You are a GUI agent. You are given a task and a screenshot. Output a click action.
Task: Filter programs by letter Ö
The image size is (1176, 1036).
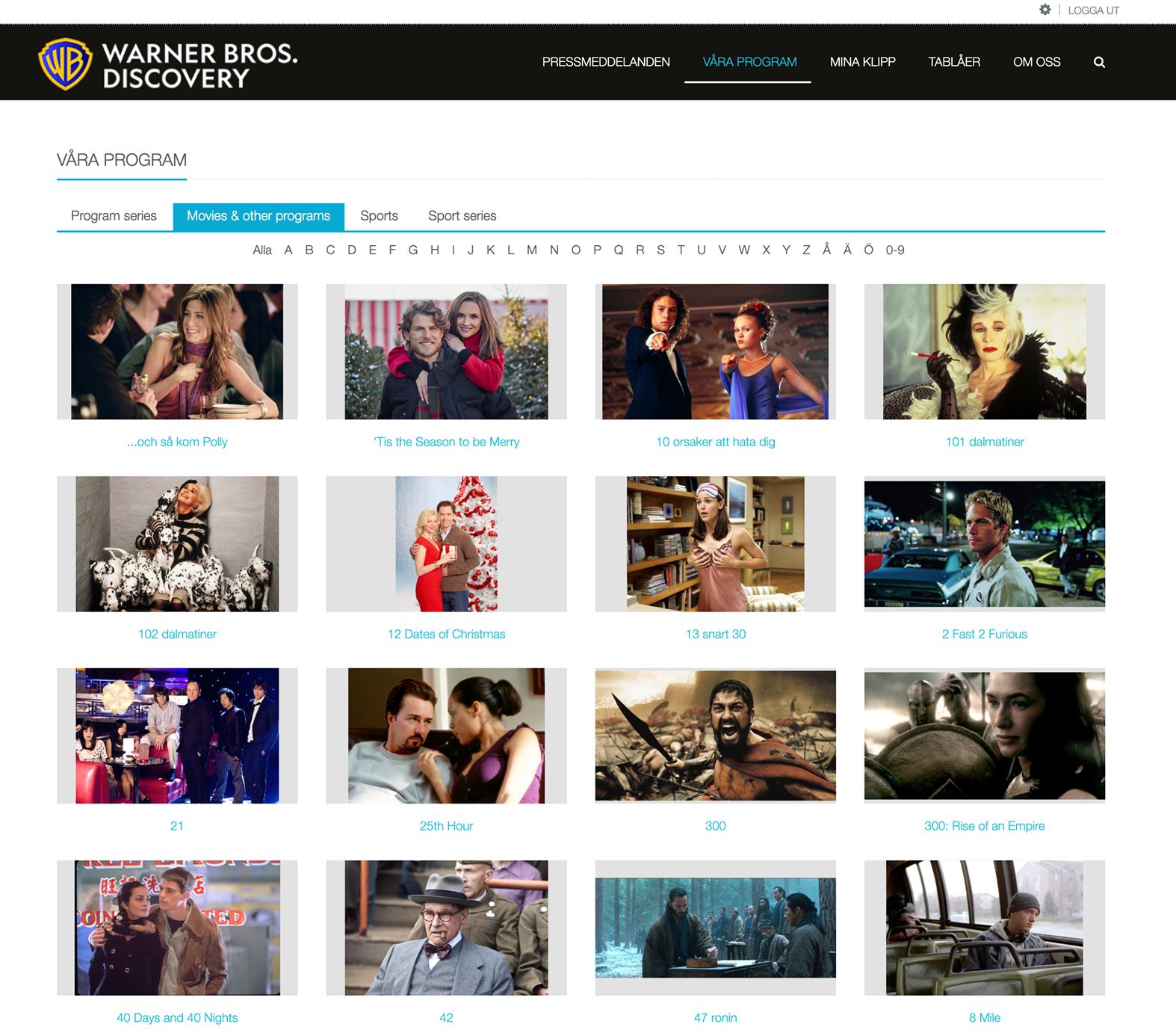[868, 250]
